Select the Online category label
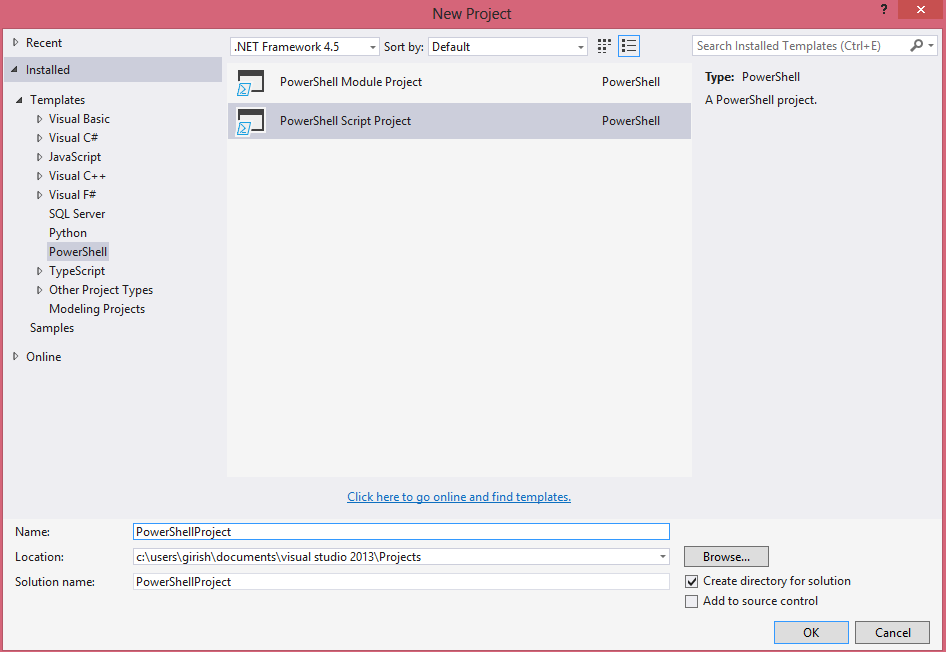946x652 pixels. click(43, 357)
